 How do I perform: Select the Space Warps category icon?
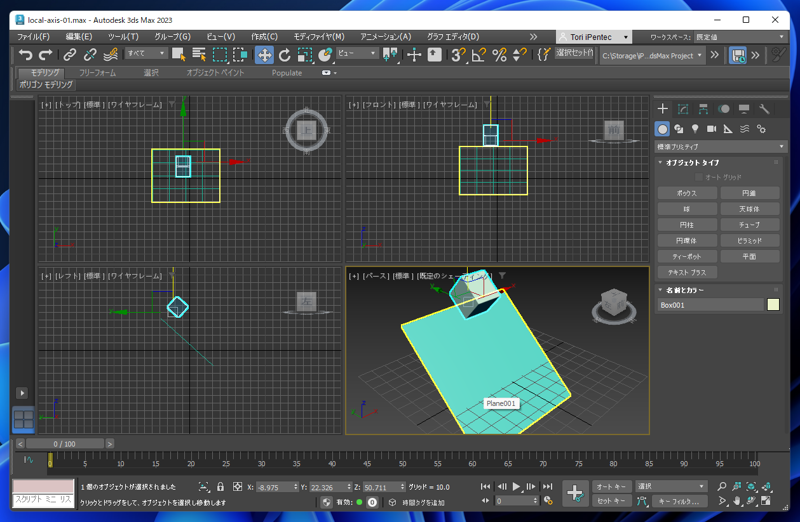(744, 129)
